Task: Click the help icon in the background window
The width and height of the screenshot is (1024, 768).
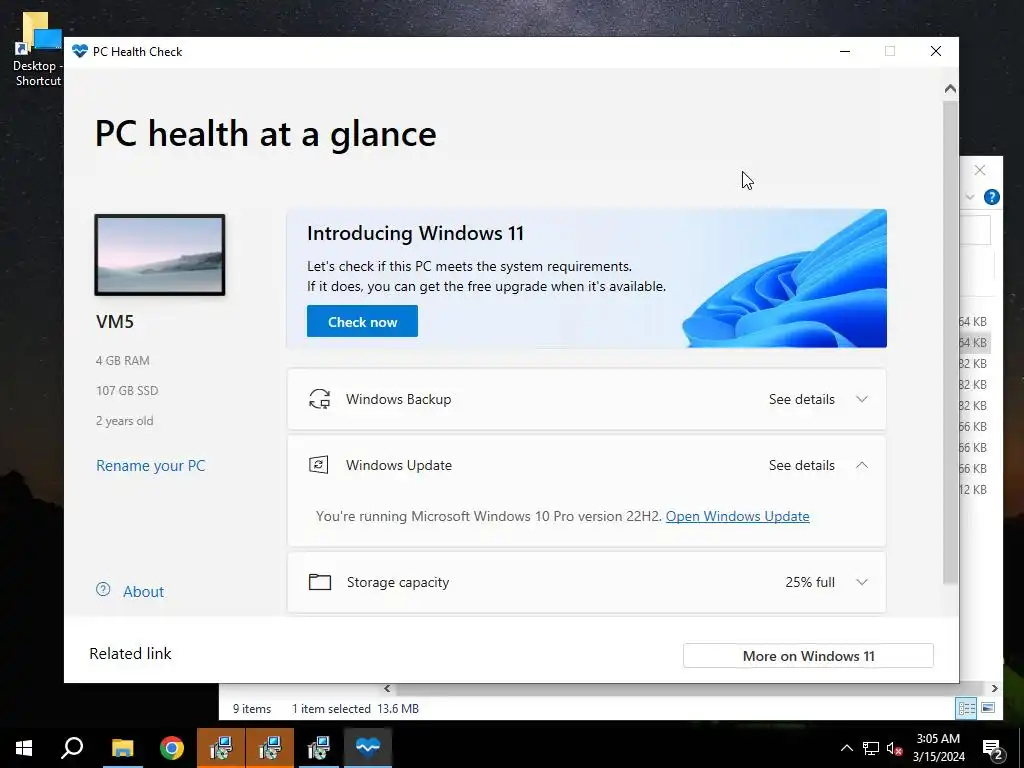Action: point(991,197)
